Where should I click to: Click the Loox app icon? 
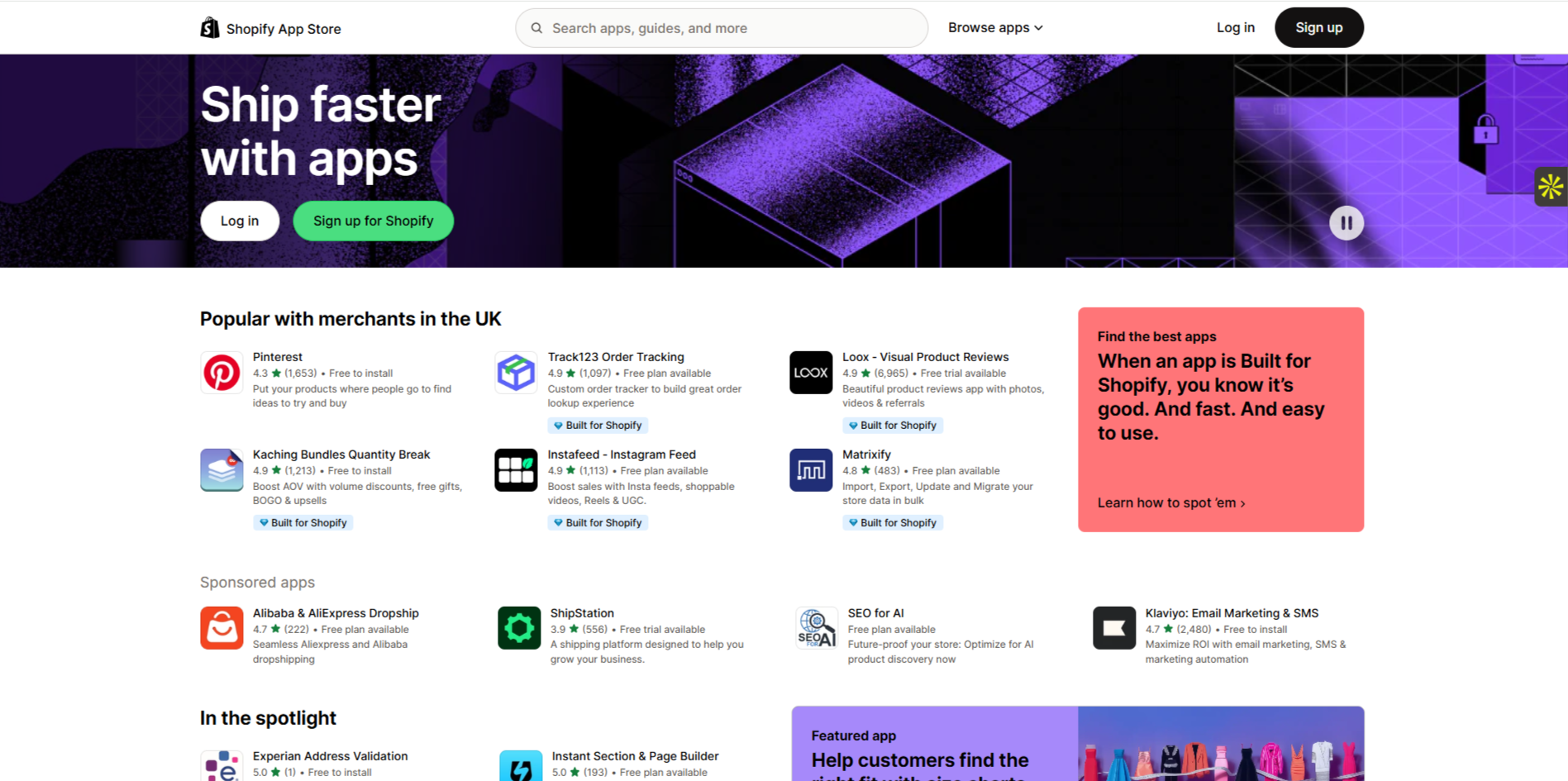point(810,373)
